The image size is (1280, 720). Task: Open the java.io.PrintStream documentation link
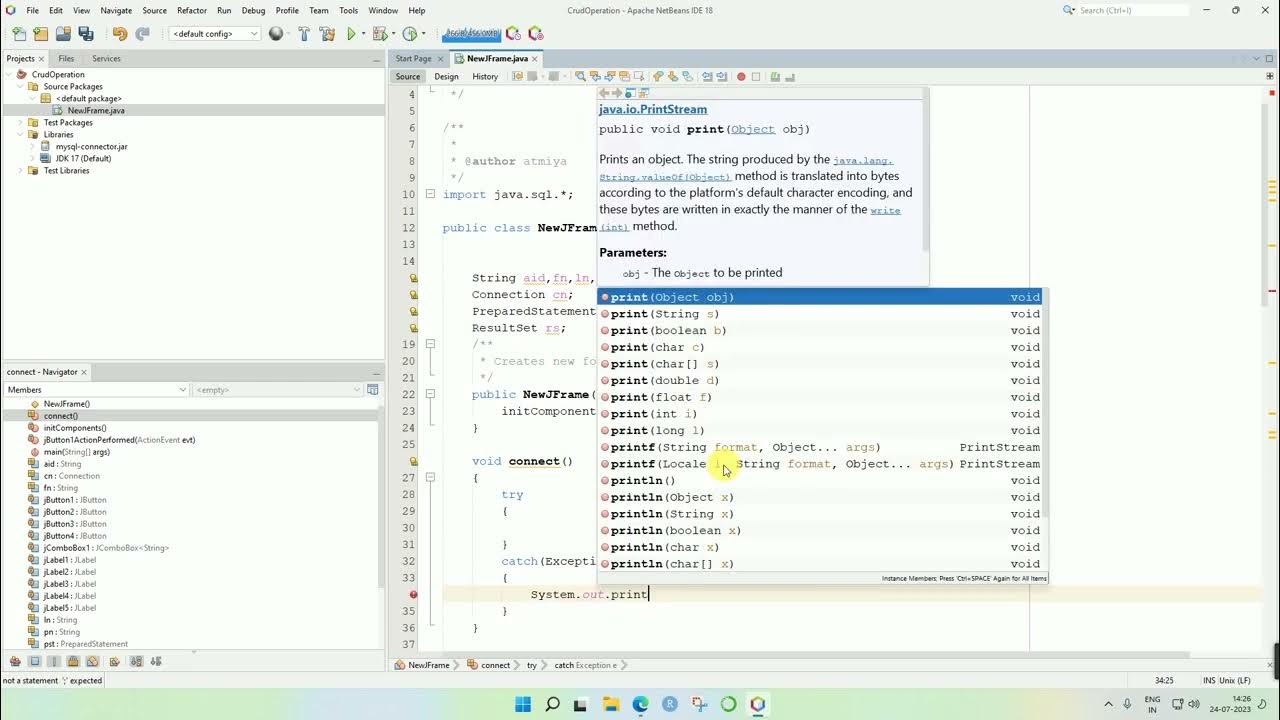point(653,109)
